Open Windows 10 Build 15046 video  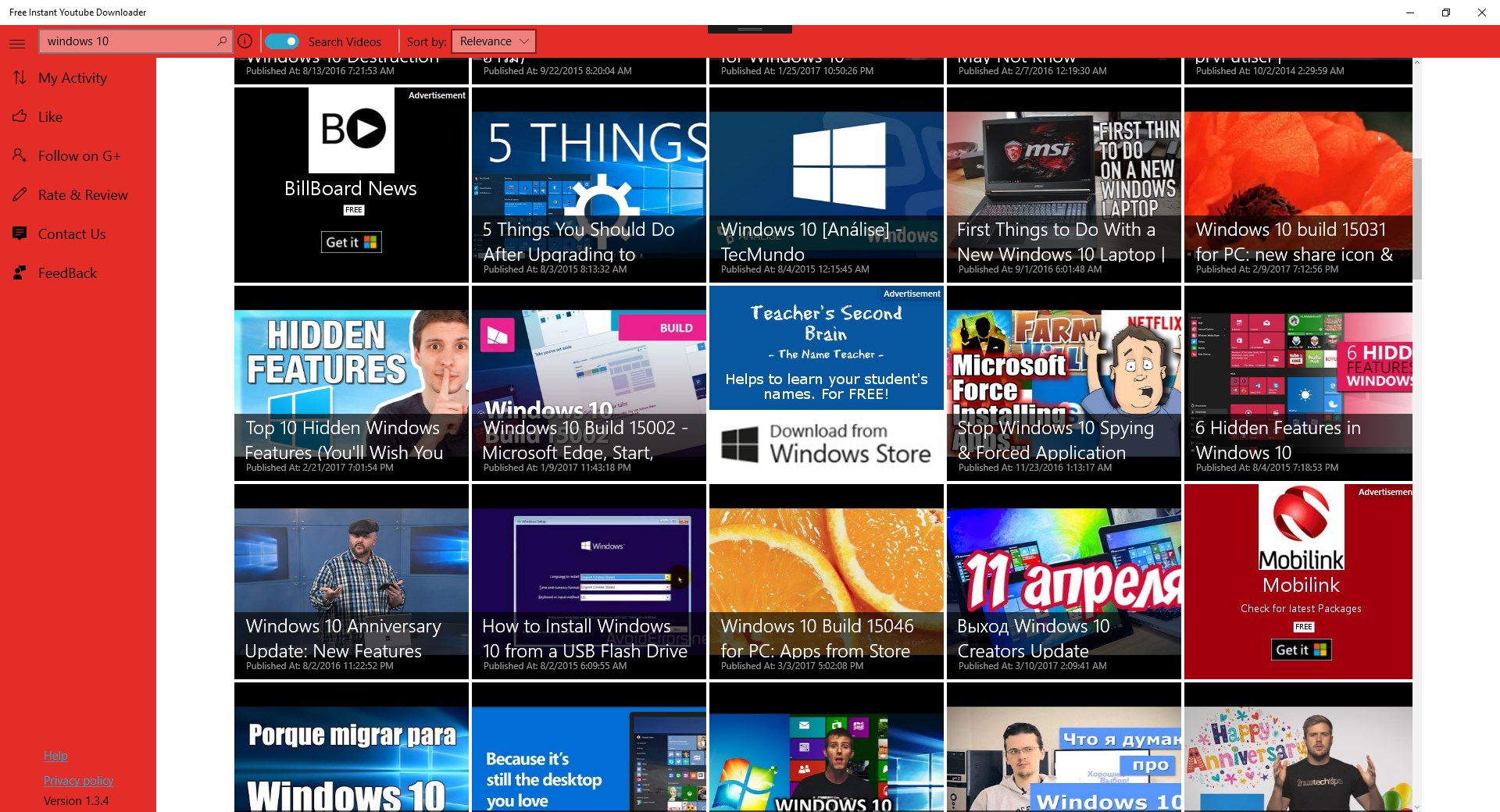click(x=827, y=582)
